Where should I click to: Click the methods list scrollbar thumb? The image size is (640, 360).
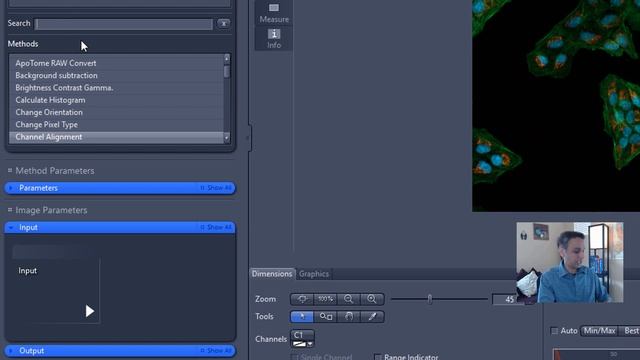[227, 71]
